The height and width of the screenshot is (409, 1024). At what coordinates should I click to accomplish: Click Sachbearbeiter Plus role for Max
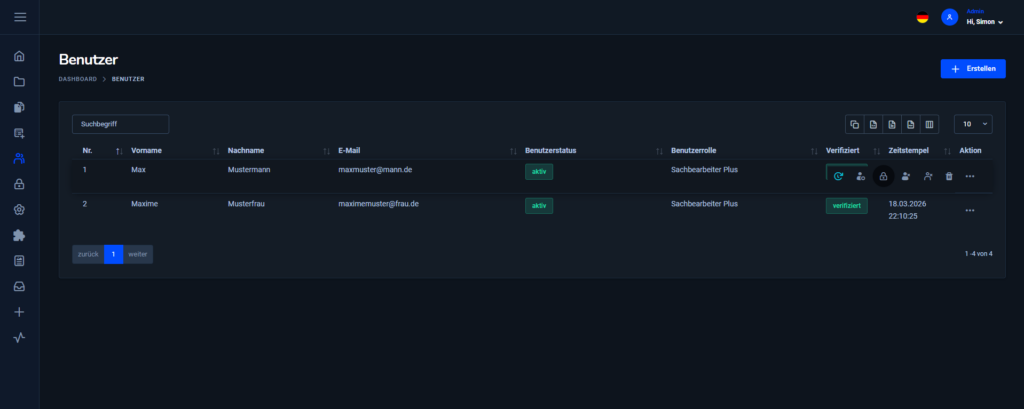tap(705, 169)
